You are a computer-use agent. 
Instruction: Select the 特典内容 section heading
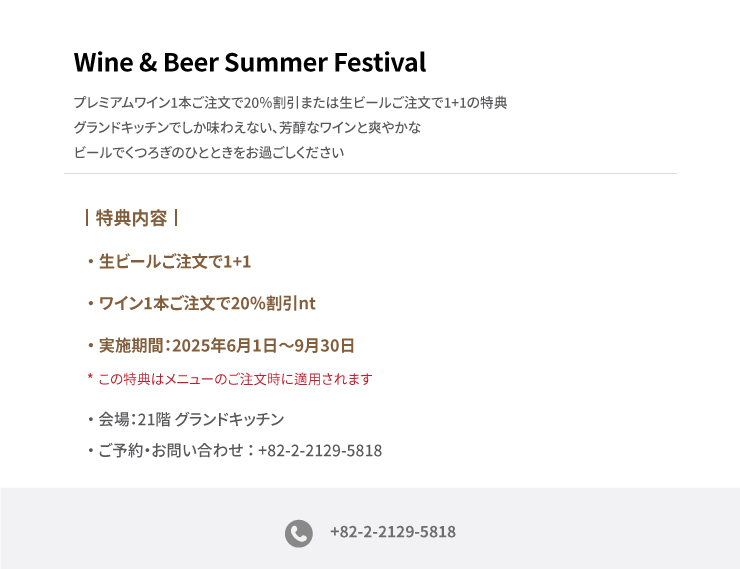pyautogui.click(x=131, y=218)
